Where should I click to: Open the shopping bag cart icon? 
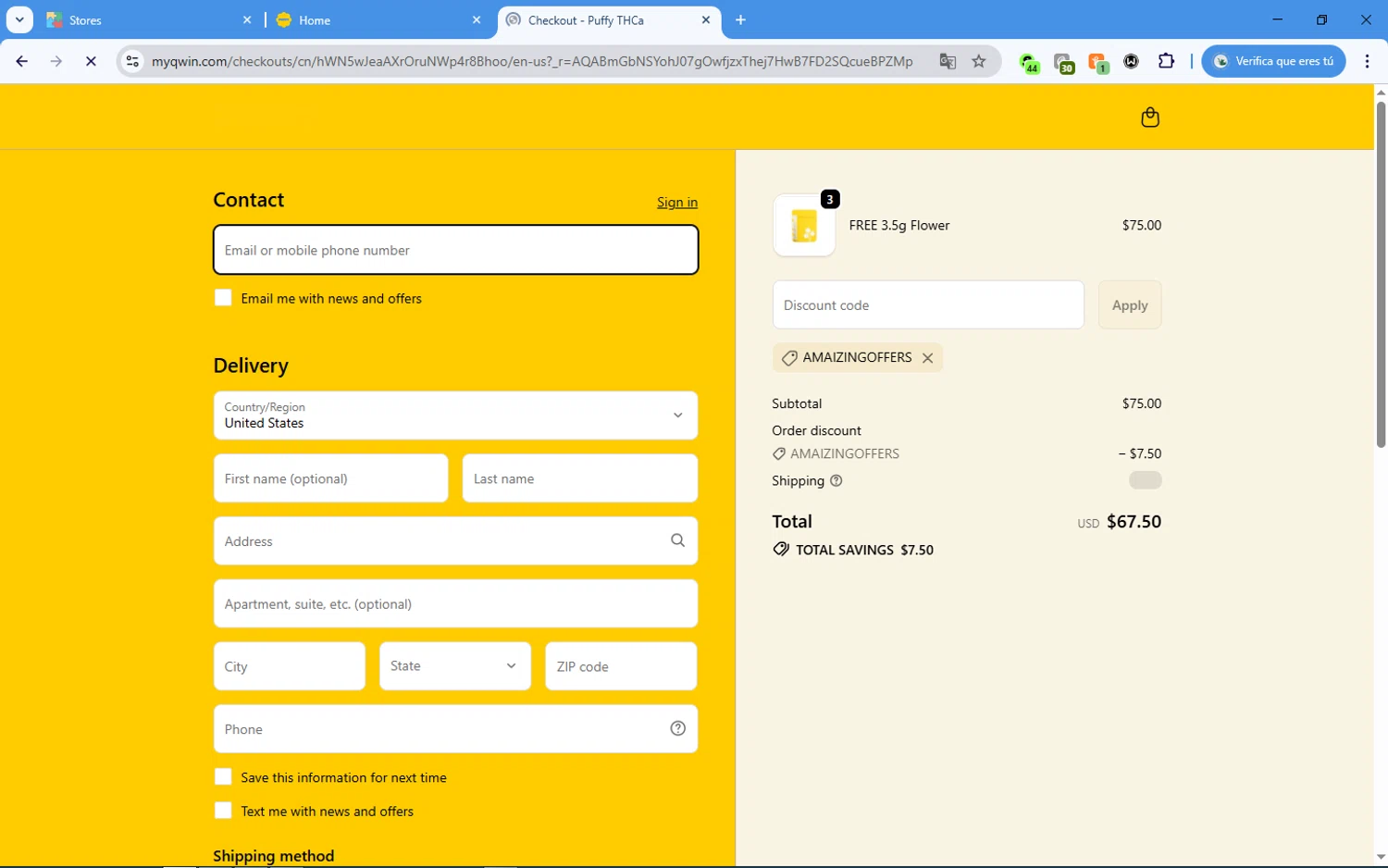coord(1150,118)
